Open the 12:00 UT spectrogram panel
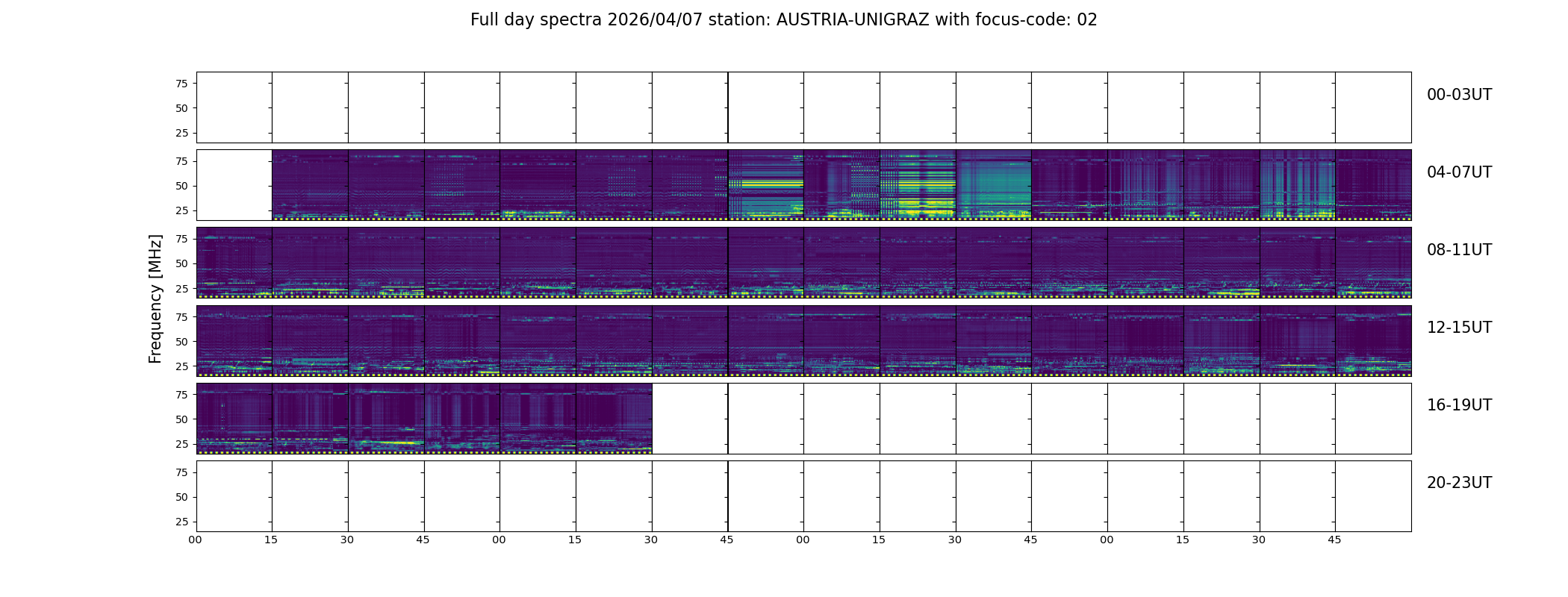 [x=234, y=340]
